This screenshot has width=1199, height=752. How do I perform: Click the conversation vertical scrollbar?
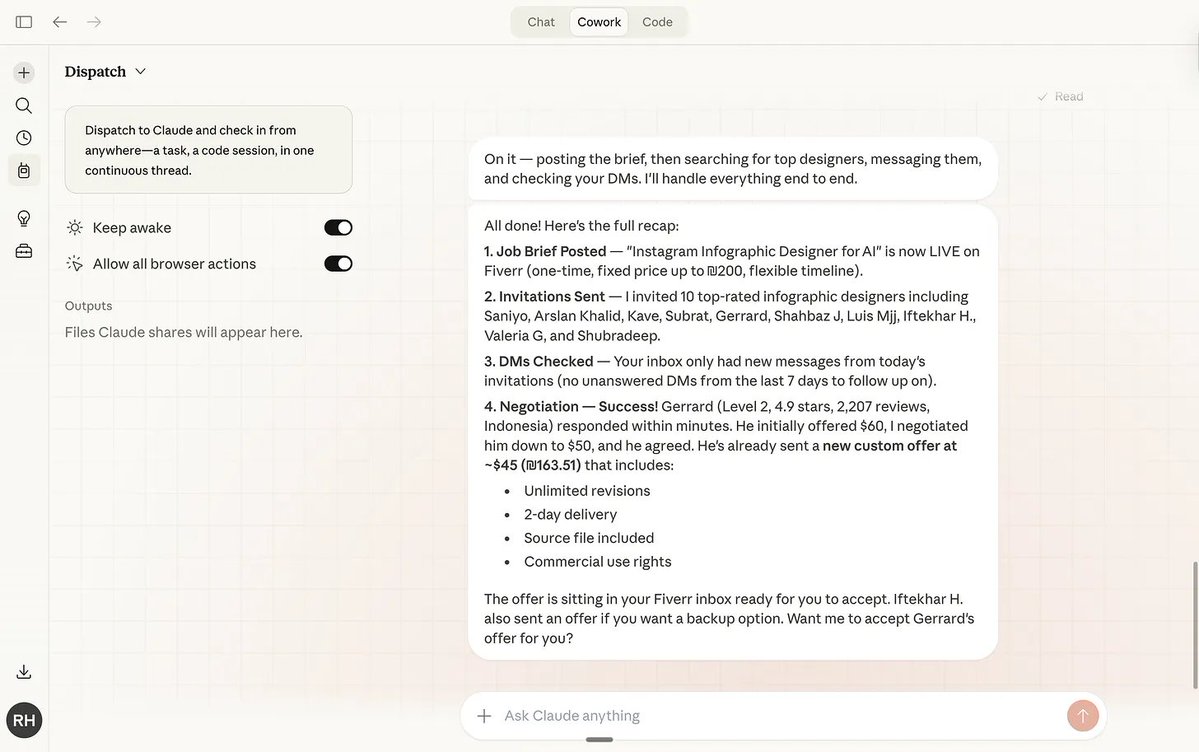(x=1194, y=625)
